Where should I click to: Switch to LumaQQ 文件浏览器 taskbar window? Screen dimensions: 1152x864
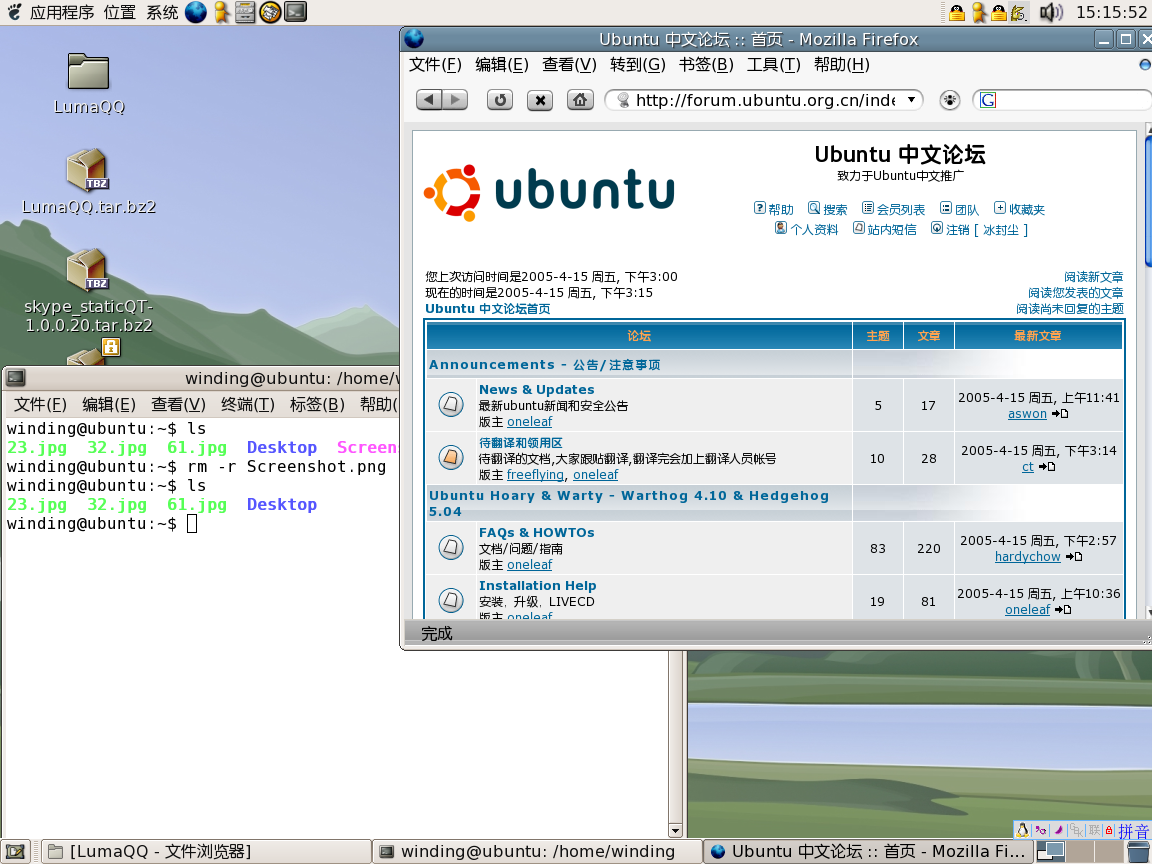pos(205,852)
